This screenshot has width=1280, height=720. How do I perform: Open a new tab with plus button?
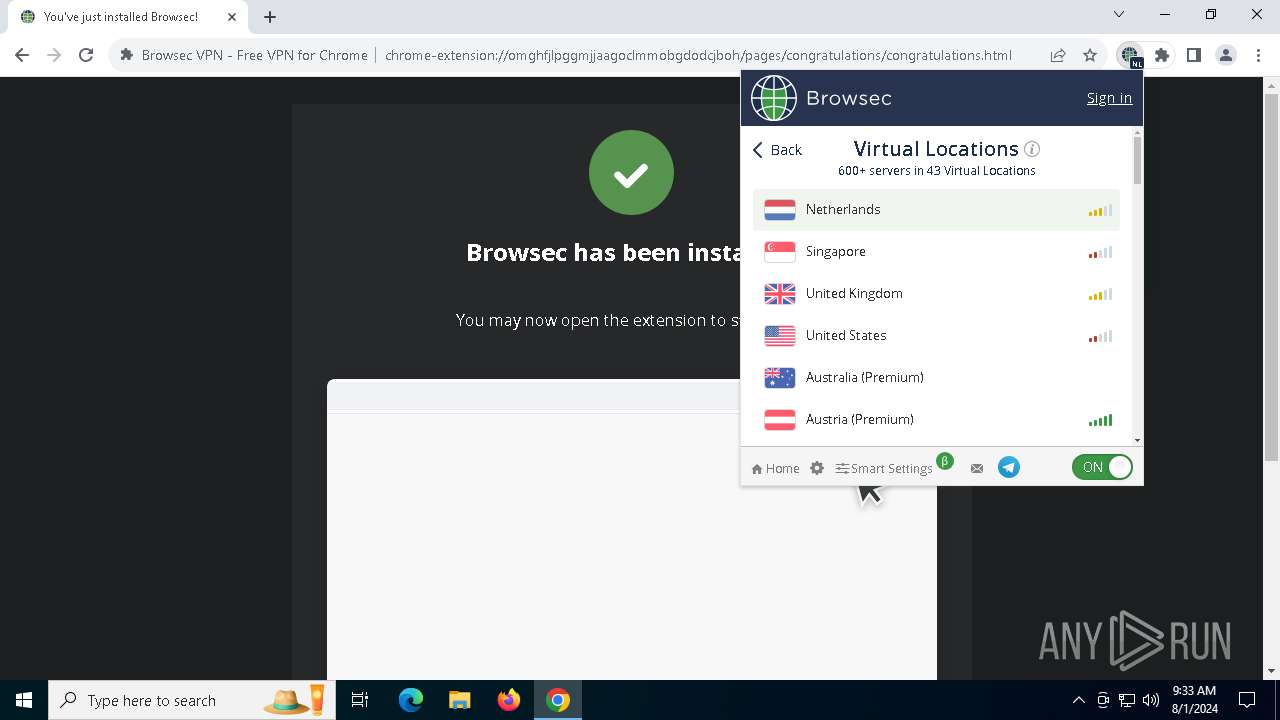click(270, 17)
